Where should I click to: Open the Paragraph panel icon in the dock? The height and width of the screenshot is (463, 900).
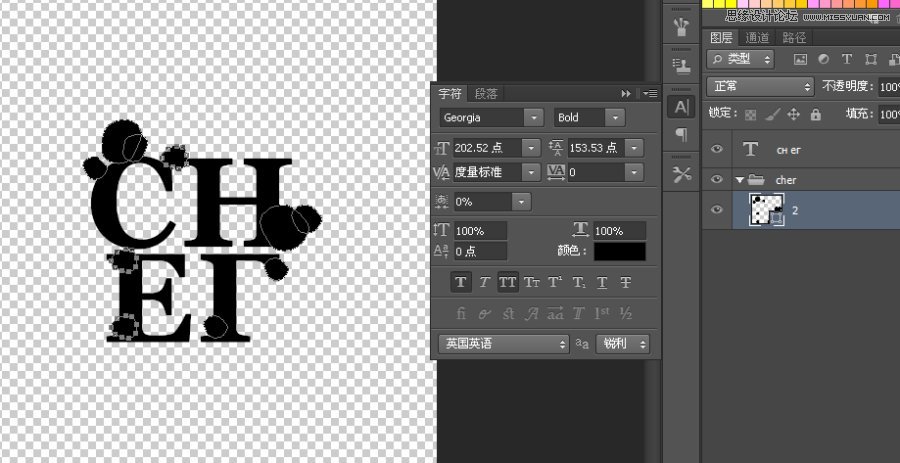coord(682,134)
